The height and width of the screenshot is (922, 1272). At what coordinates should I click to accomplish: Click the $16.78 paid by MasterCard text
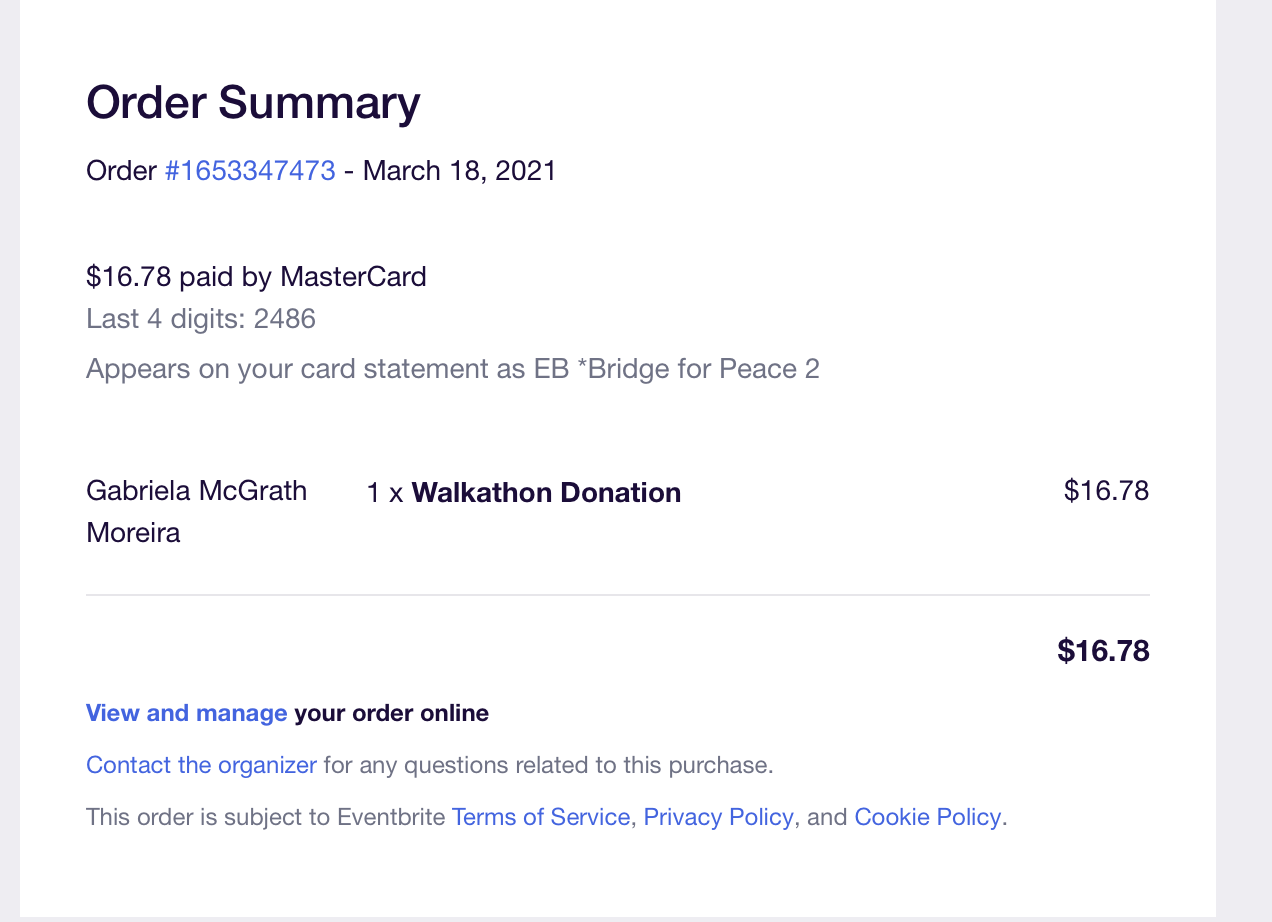pyautogui.click(x=256, y=276)
